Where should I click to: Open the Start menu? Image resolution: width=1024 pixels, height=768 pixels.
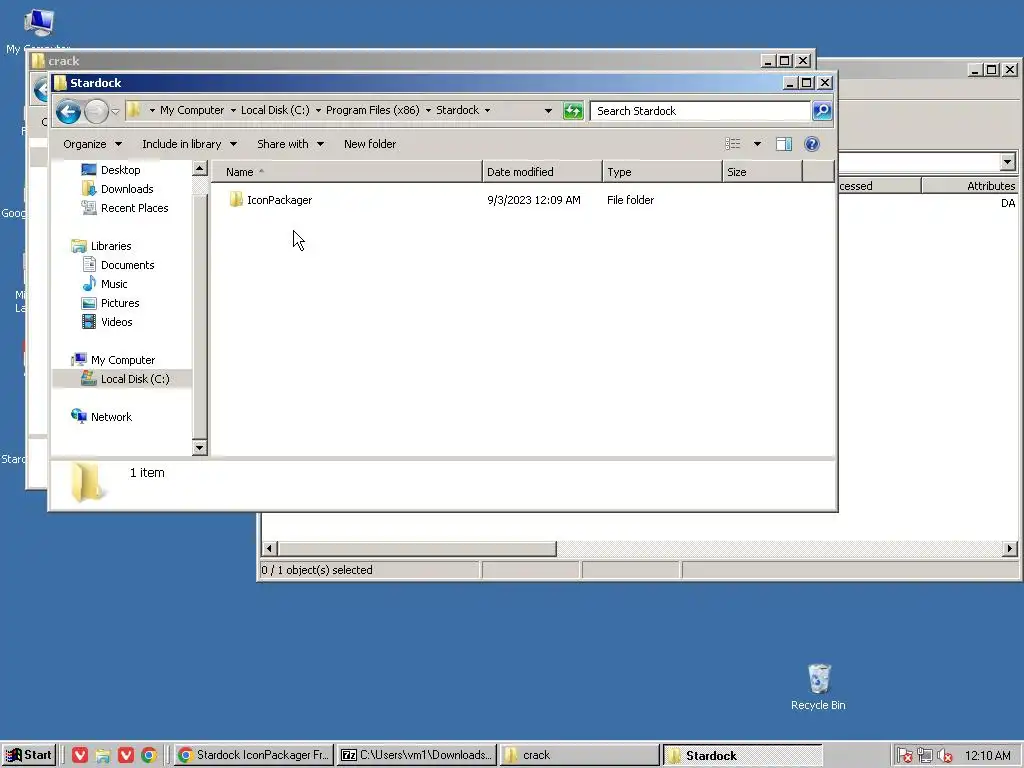click(29, 755)
